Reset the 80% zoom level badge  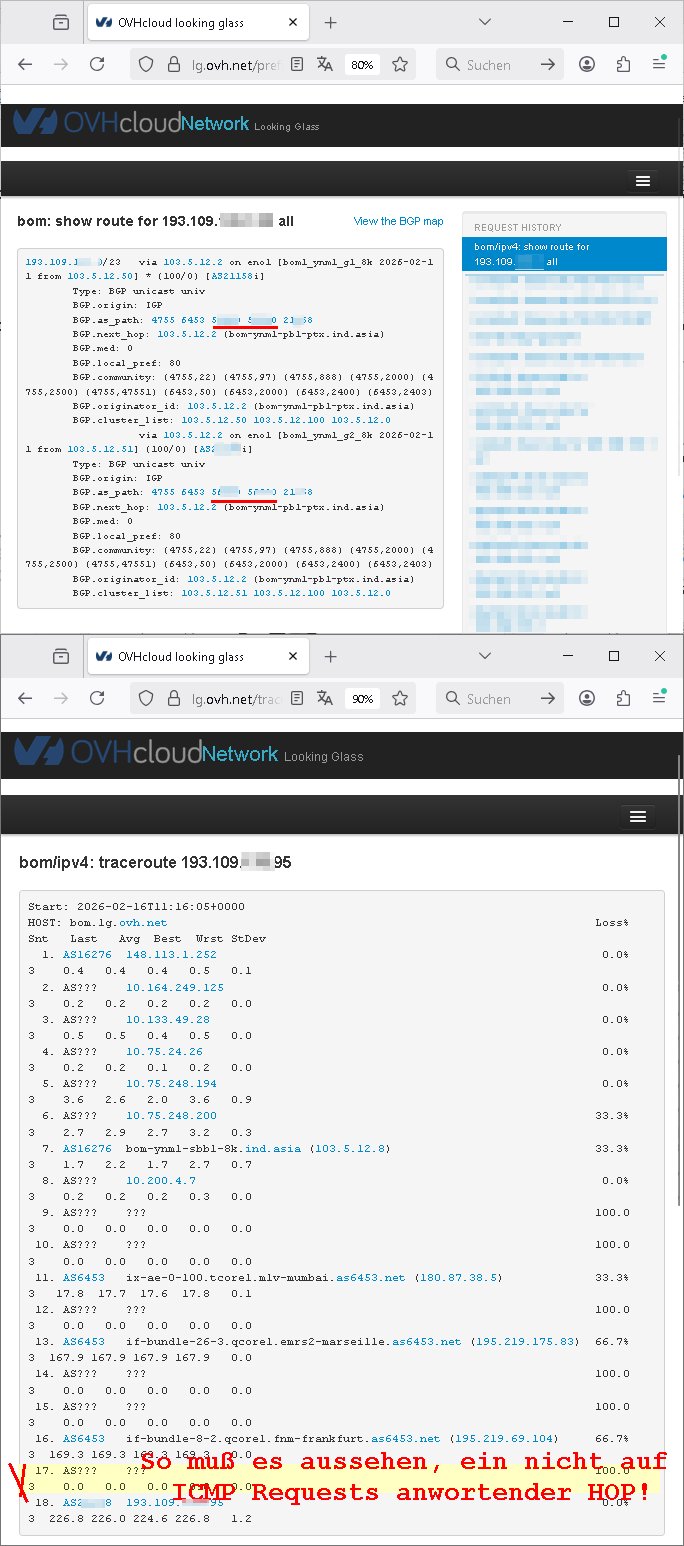tap(361, 64)
